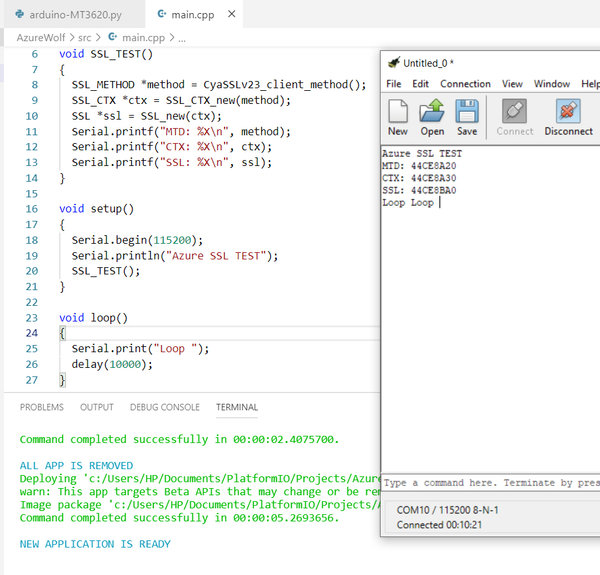Click 'Command completed successfully in 00:00:02.4075700' line
Viewport: 600px width, 575px height.
point(179,439)
